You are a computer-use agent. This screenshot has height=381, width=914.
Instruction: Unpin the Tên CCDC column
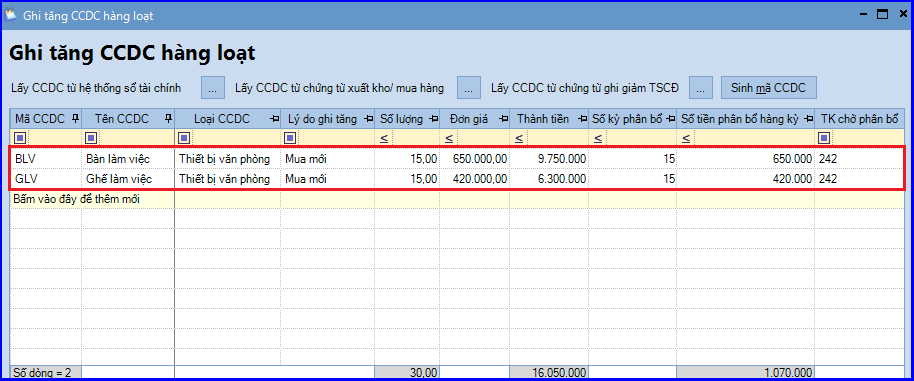pos(168,119)
